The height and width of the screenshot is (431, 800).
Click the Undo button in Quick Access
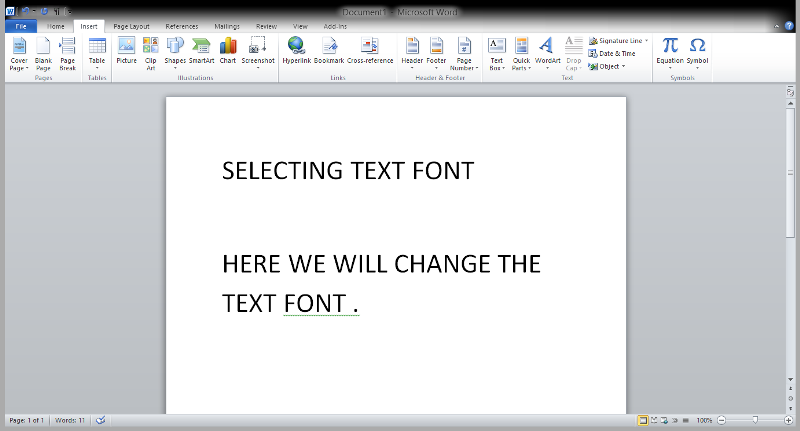click(x=25, y=11)
